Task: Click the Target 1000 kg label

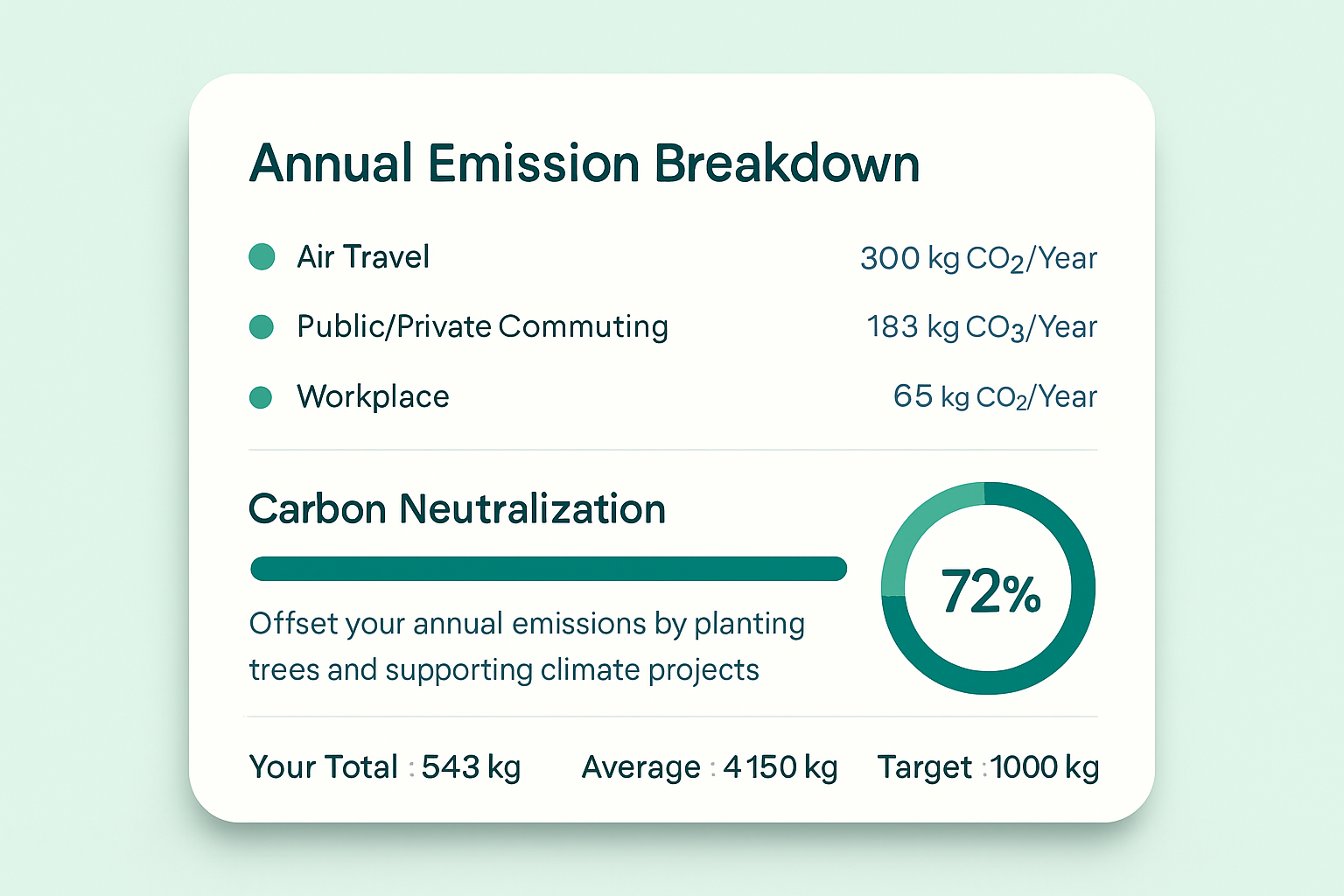Action: click(989, 766)
